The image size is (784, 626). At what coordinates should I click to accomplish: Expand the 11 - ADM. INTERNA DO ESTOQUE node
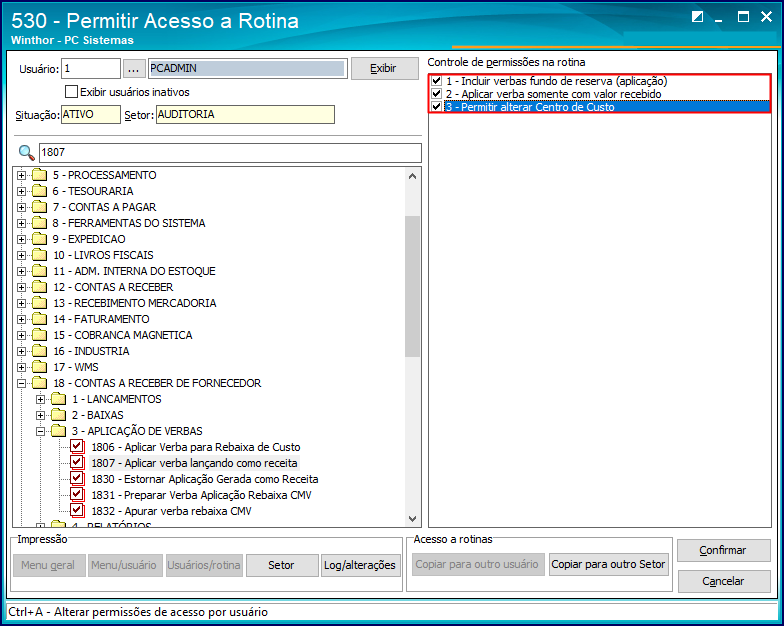pos(22,272)
